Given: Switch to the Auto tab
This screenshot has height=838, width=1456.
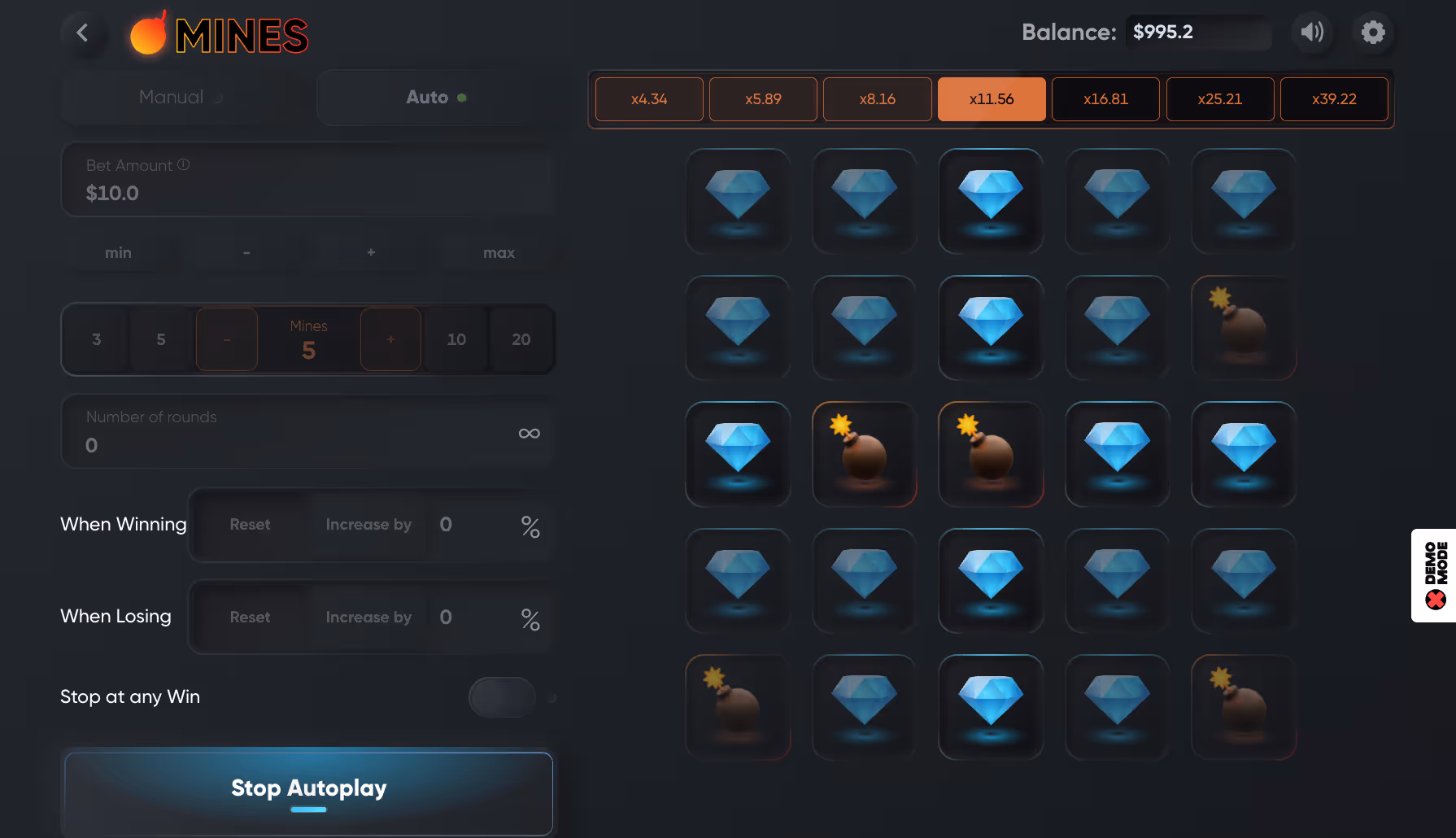Looking at the screenshot, I should click(x=436, y=98).
